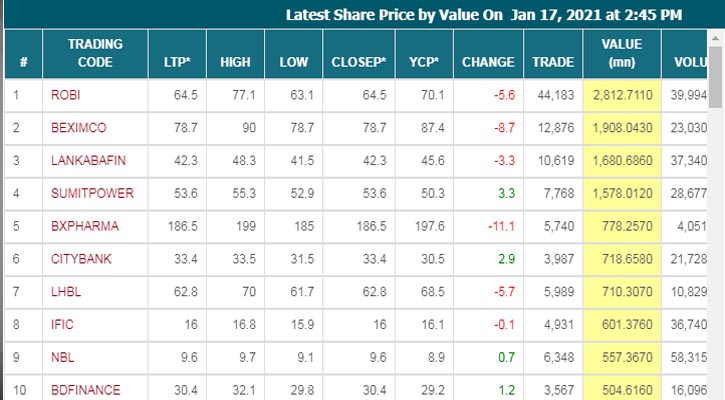725x400 pixels.
Task: Select the BXPHARMA trading code
Action: 84,226
